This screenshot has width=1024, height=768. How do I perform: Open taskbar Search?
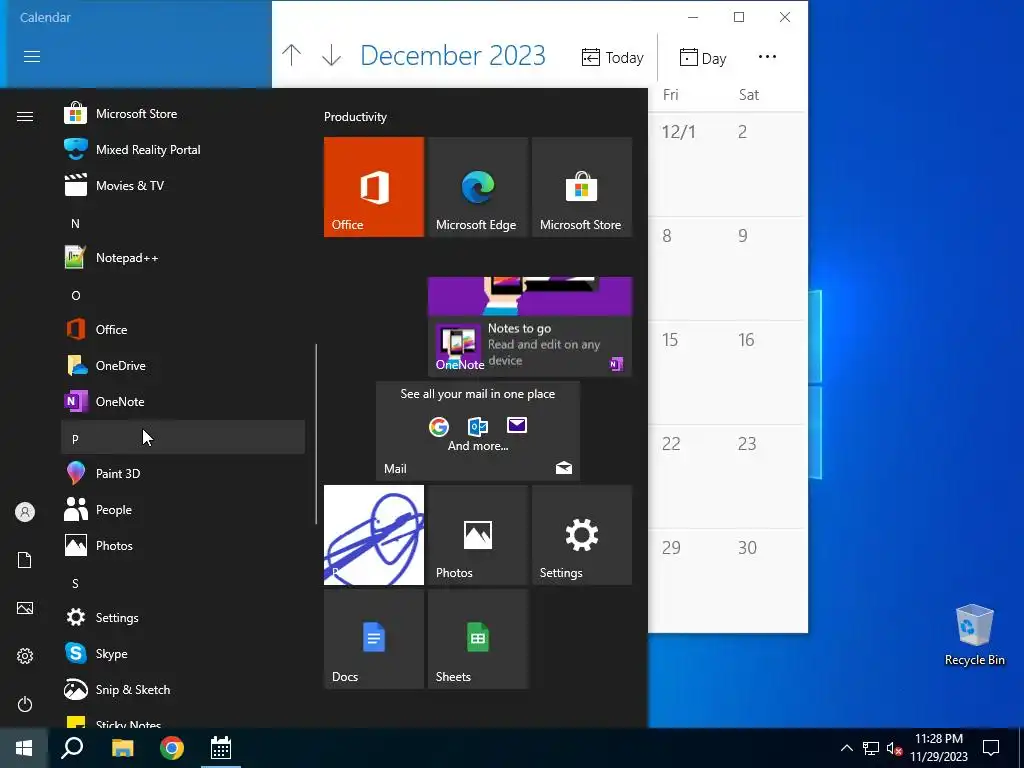[x=72, y=748]
